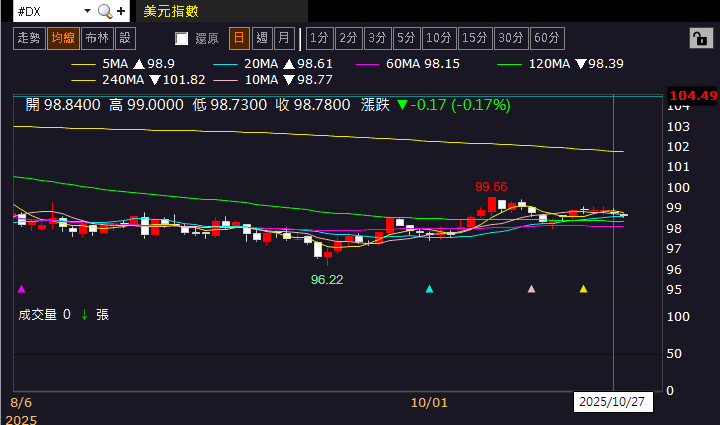Image resolution: width=720 pixels, height=425 pixels.
Task: Switch to the 10分 interval
Action: [439, 38]
